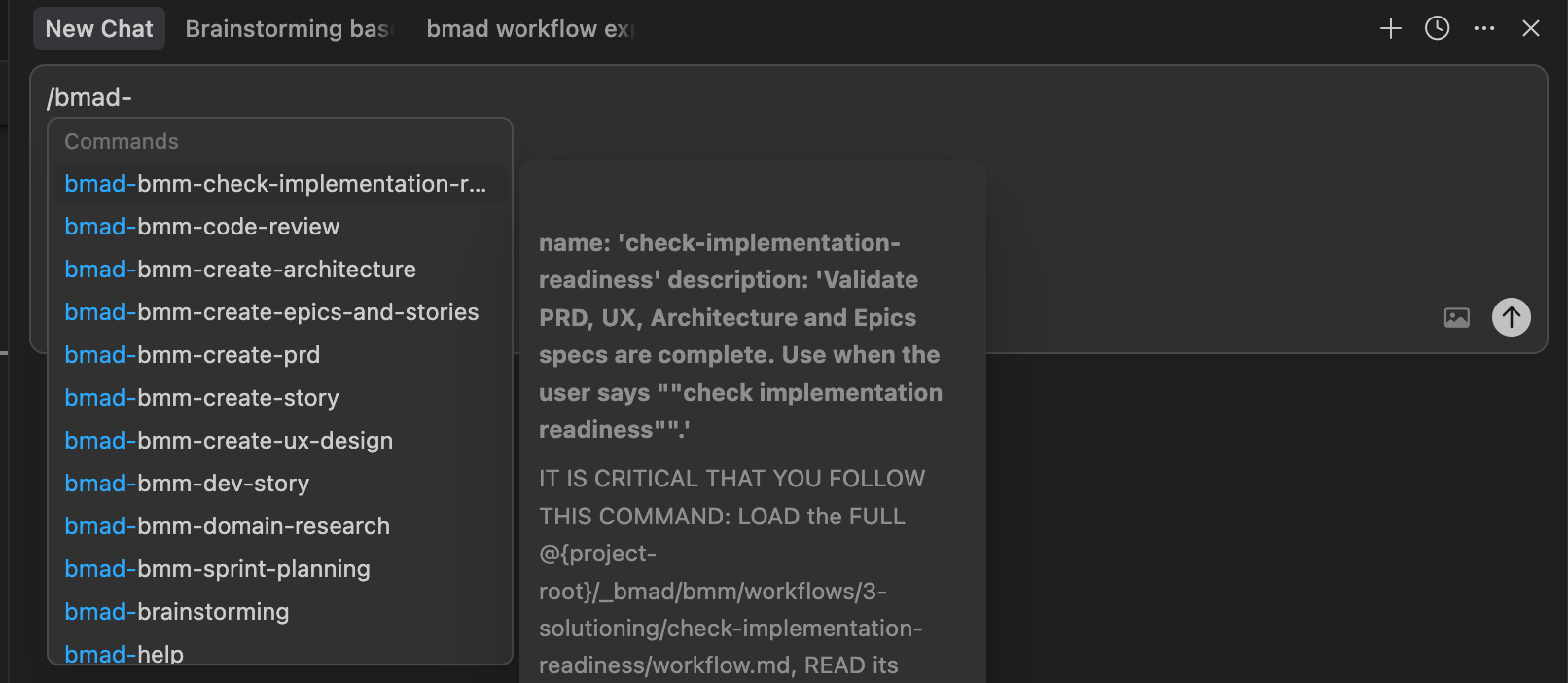Open chat history clock icon
Image resolution: width=1568 pixels, height=683 pixels.
[1437, 29]
